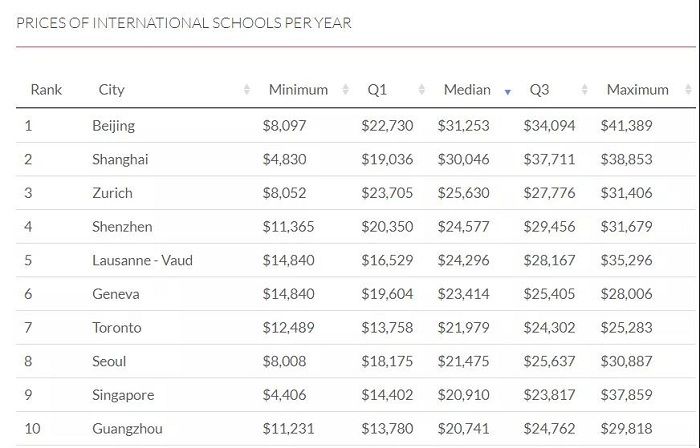Viewport: 700px width, 448px height.
Task: Toggle sort arrows beside Q1 header
Action: (421, 90)
